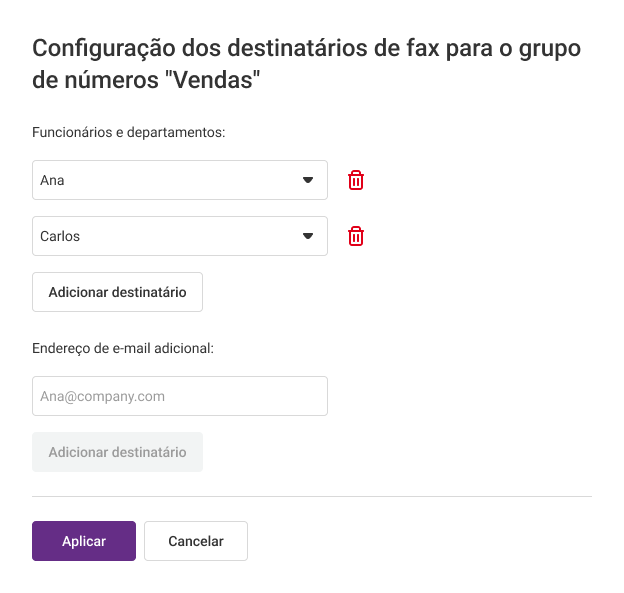Image resolution: width=624 pixels, height=593 pixels.
Task: Select the name Carlos in the second combo box
Action: (x=60, y=236)
